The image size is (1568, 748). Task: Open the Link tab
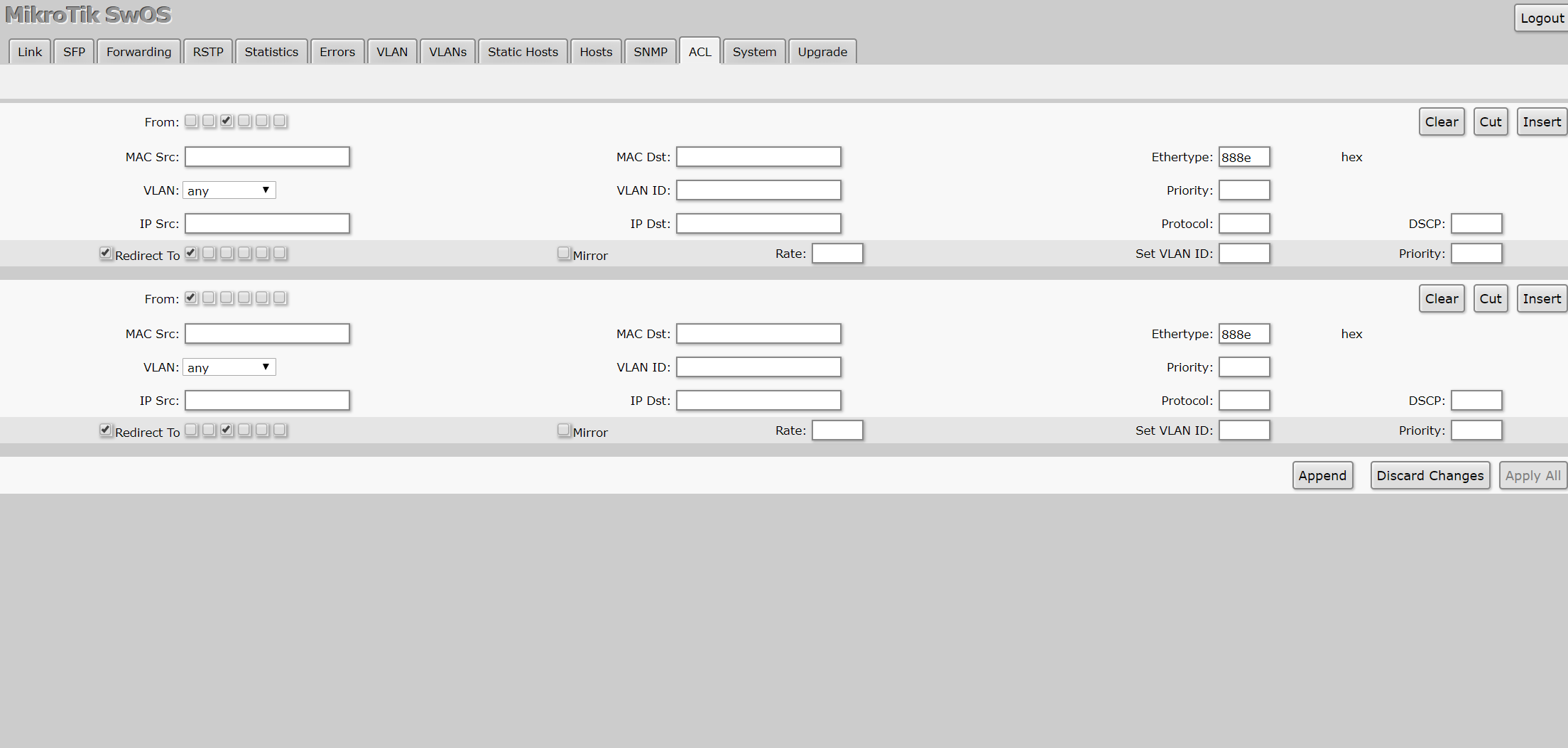(30, 52)
